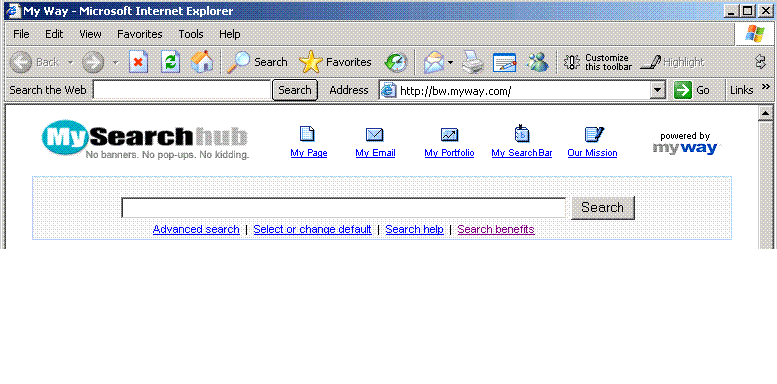The image size is (777, 384).
Task: Expand the Address bar dropdown
Action: (x=658, y=90)
